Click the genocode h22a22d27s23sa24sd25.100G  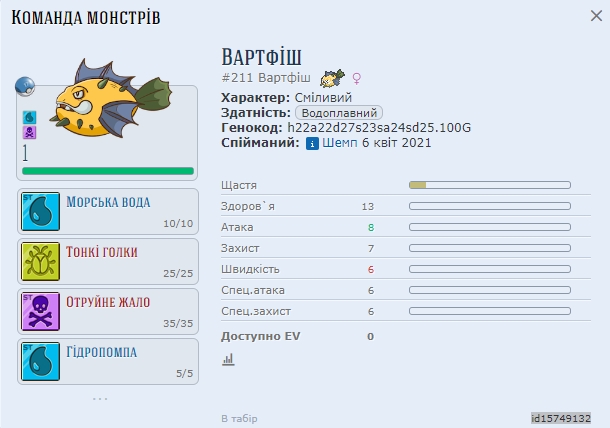pos(379,128)
